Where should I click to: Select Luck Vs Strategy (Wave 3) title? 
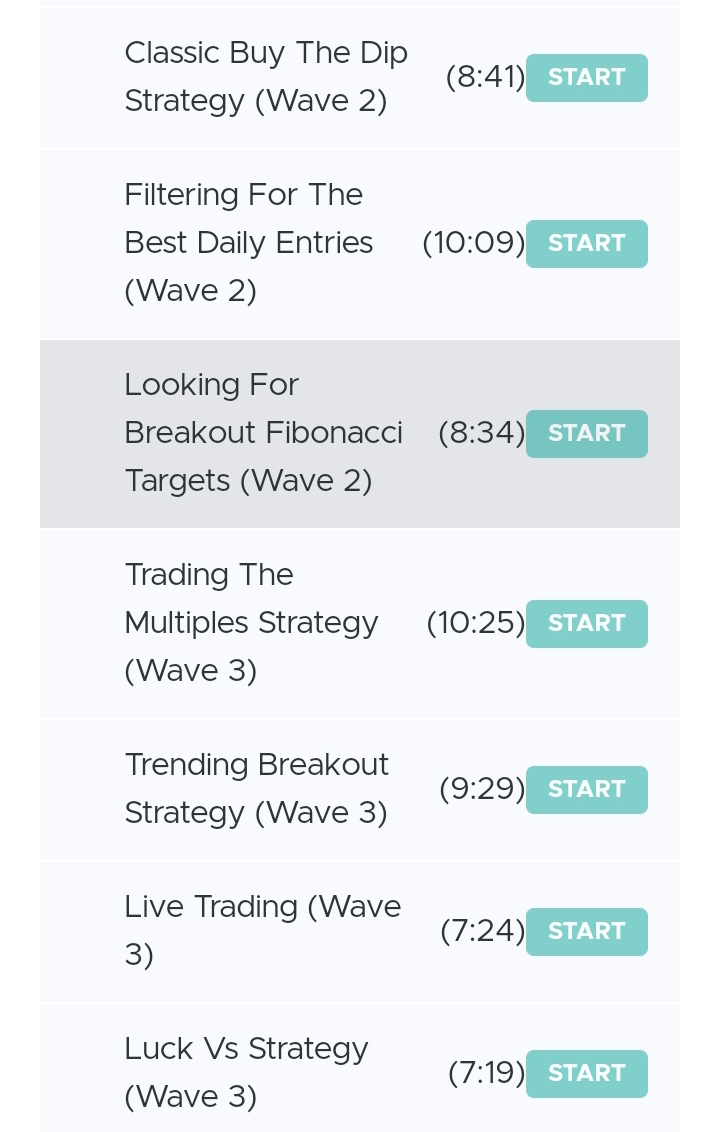[246, 1073]
